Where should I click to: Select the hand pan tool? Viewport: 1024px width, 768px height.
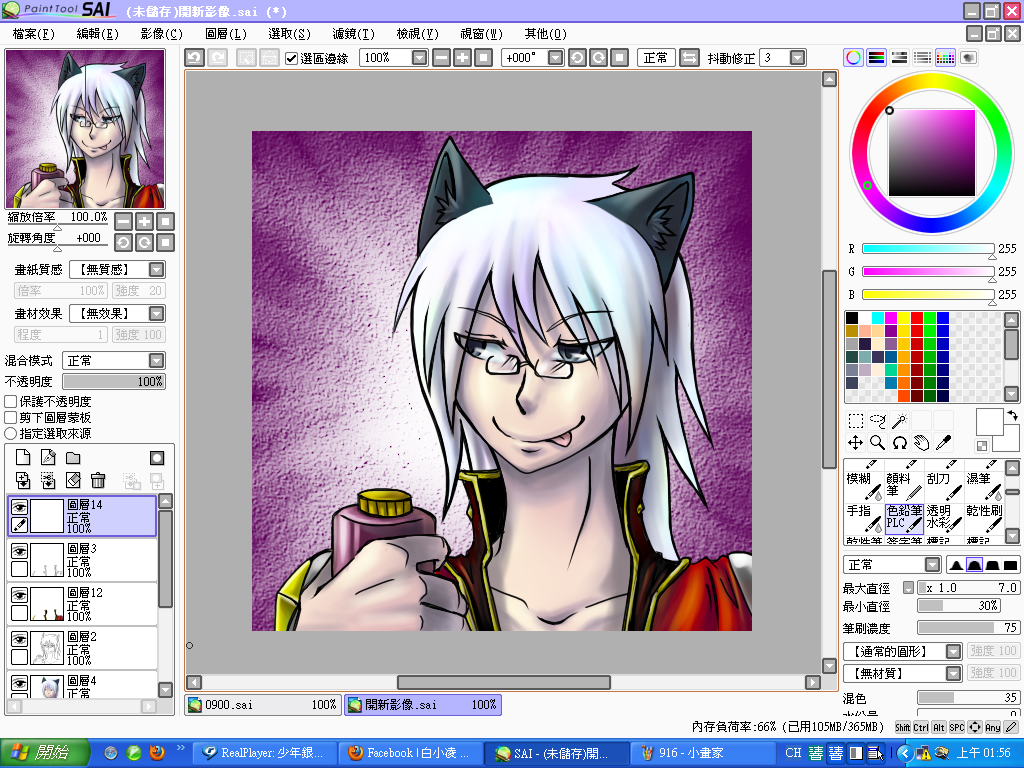(921, 443)
